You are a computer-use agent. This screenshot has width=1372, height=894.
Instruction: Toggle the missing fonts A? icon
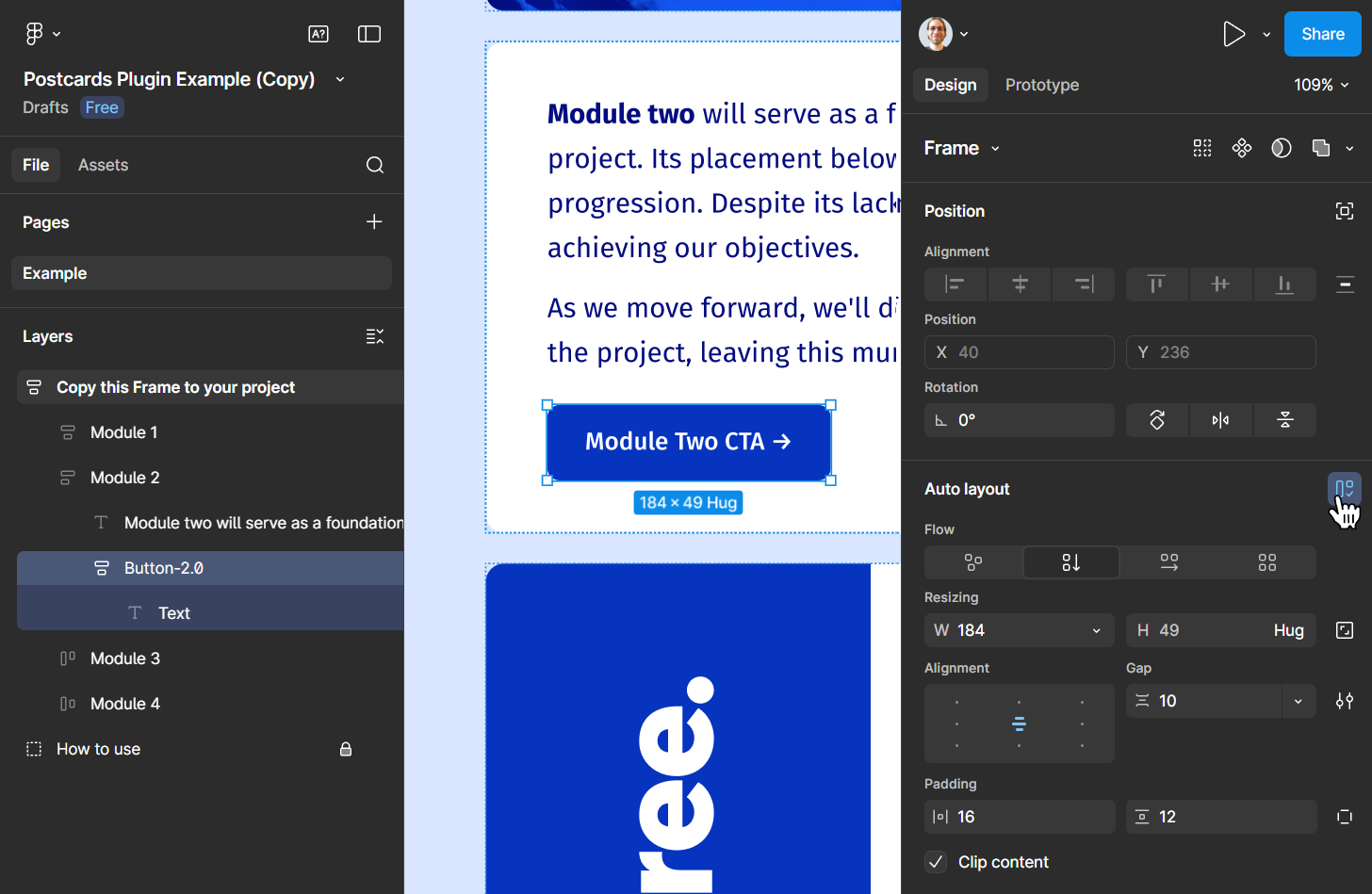(318, 34)
